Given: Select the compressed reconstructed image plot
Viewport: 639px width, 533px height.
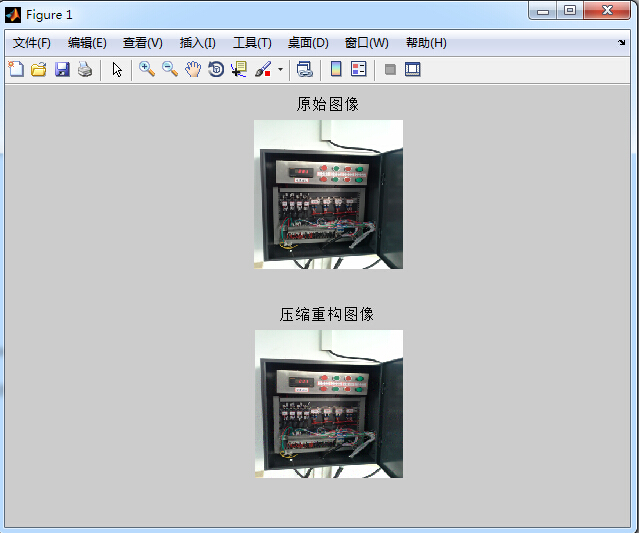Looking at the screenshot, I should [329, 404].
